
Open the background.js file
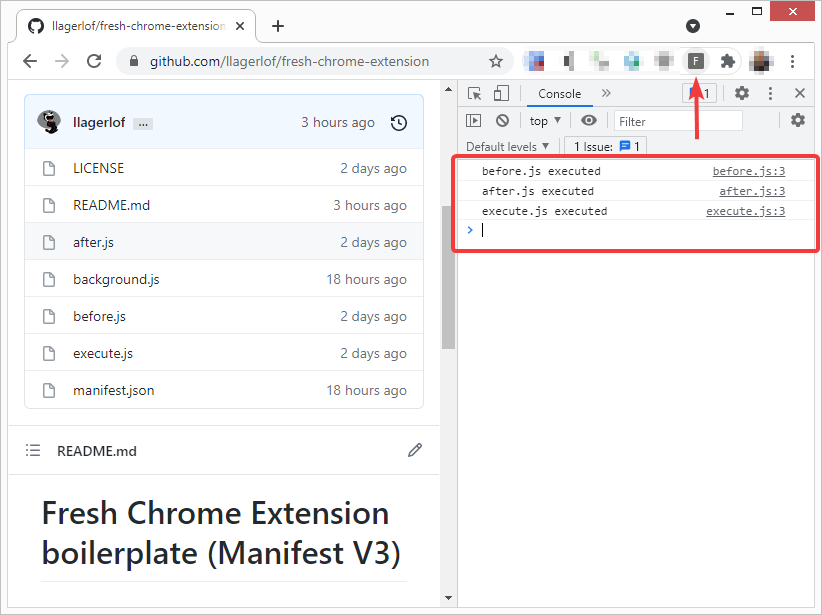pyautogui.click(x=116, y=279)
